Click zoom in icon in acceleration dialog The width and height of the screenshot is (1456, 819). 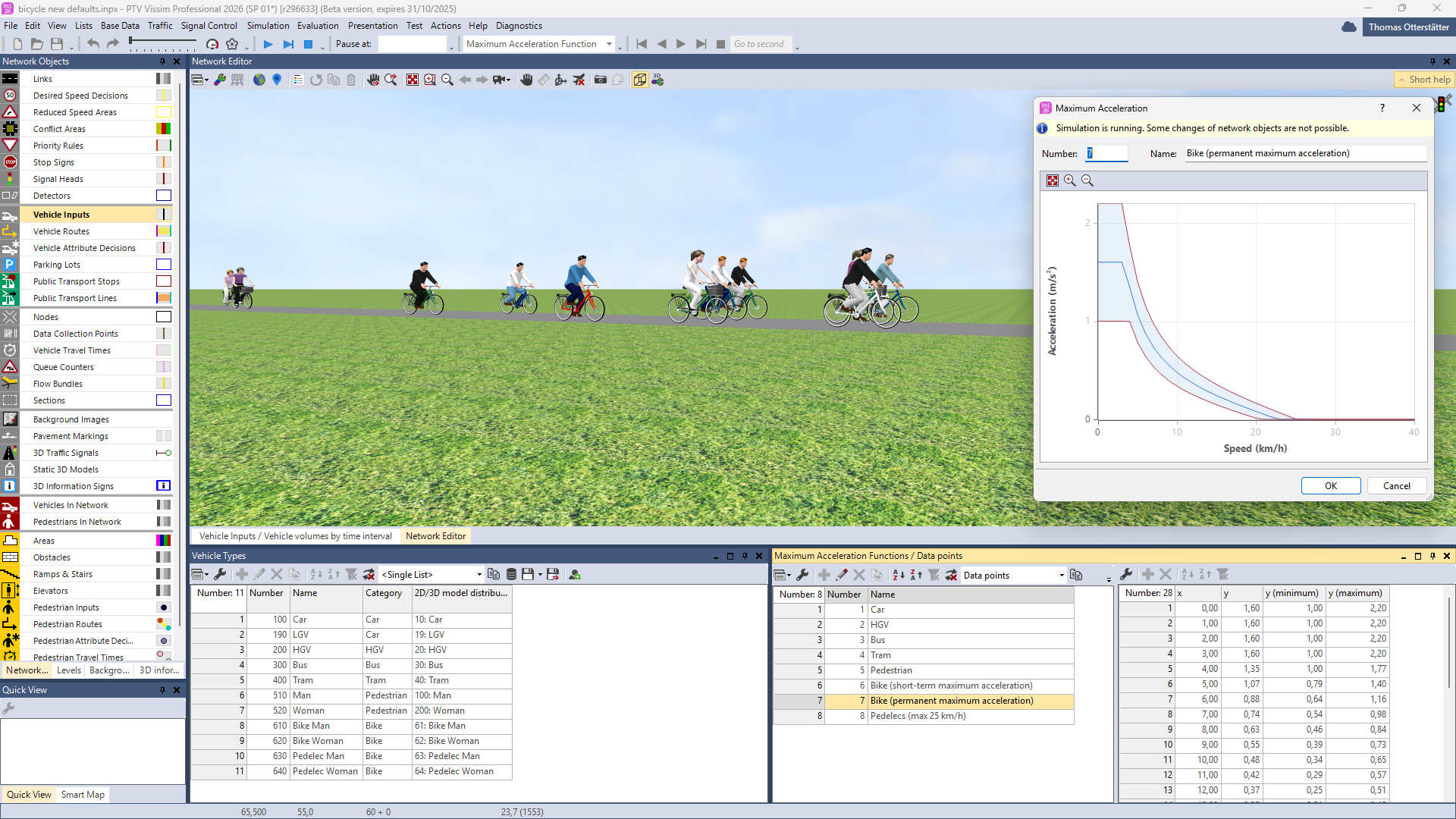click(x=1069, y=180)
